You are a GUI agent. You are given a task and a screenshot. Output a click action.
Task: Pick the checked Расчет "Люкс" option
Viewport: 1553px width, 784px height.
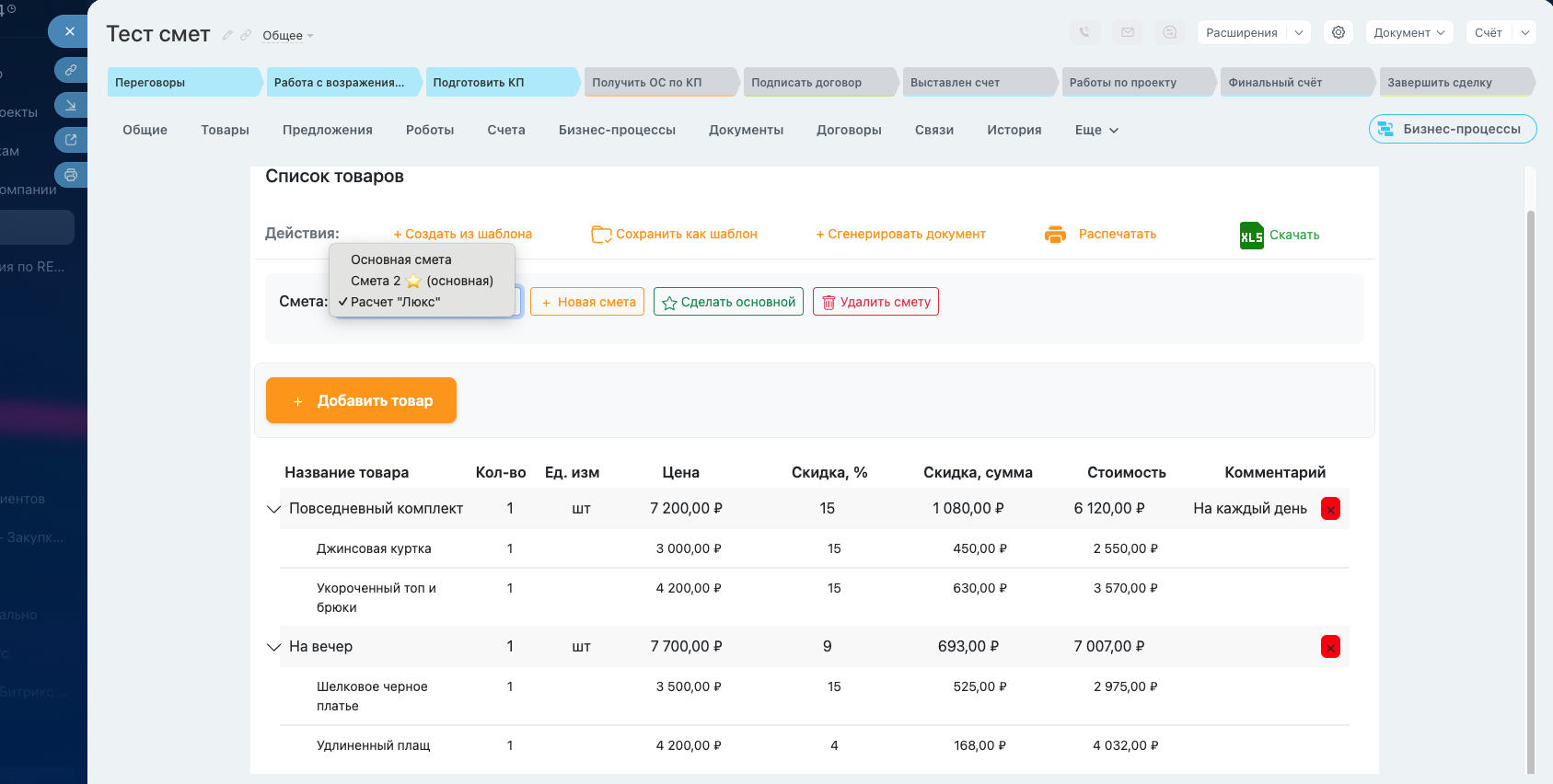pos(396,302)
